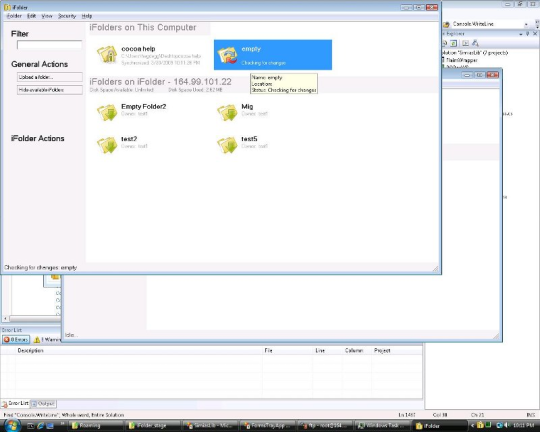540x432 pixels.
Task: Click the "cocoa help" folder name text
Action: 138,49
